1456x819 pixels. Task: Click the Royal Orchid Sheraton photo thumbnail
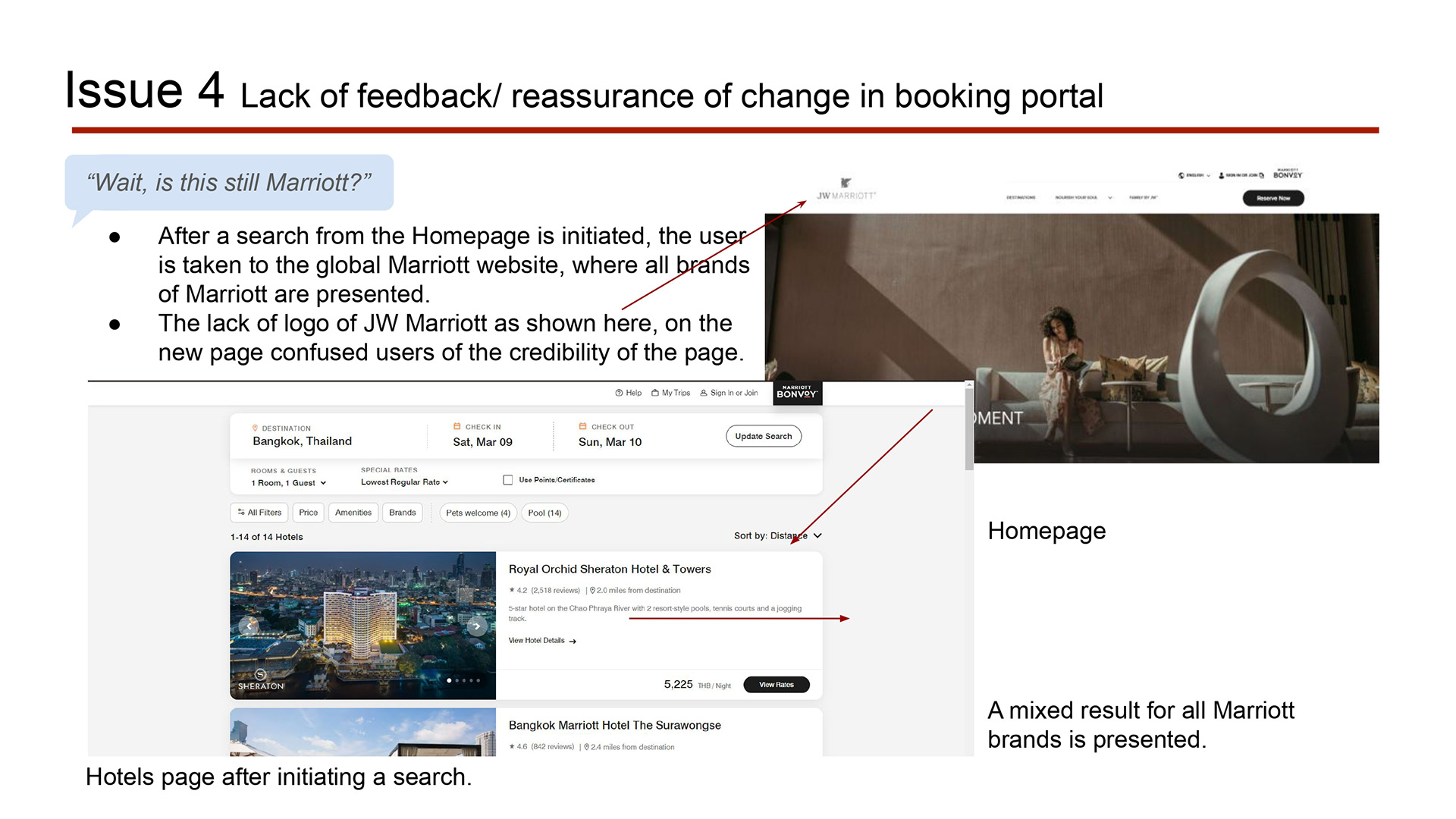tap(363, 626)
